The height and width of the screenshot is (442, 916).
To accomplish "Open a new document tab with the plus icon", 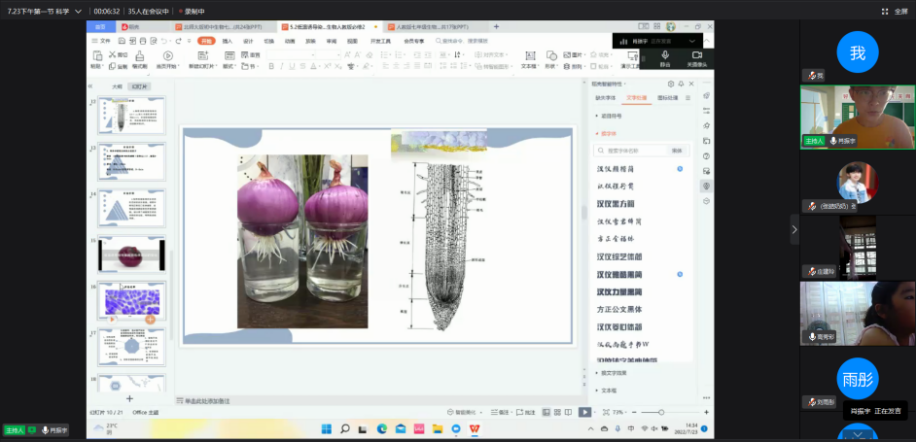I will tap(497, 27).
